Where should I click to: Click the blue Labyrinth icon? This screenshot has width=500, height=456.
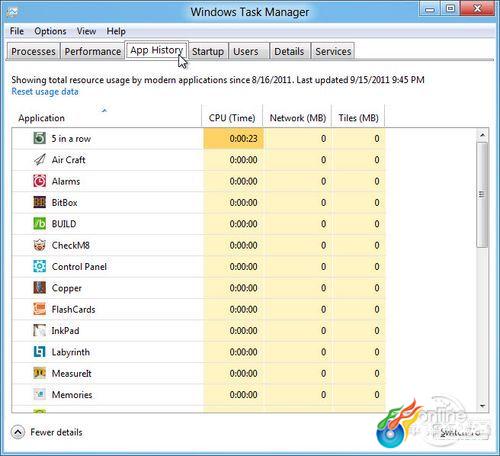click(x=40, y=352)
